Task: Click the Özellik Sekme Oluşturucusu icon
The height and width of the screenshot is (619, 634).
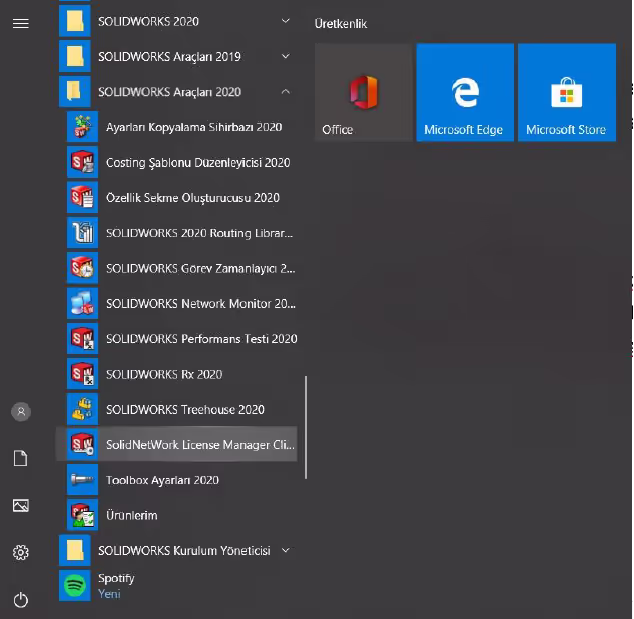Action: [82, 197]
